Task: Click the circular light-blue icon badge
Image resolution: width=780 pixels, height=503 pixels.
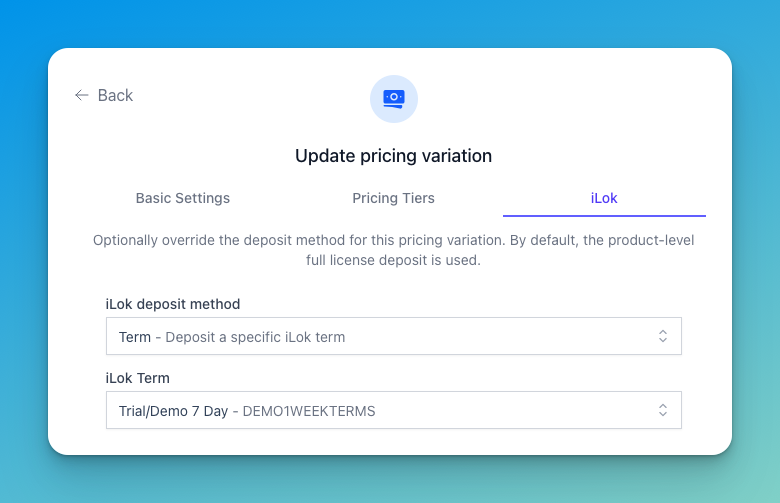Action: pos(393,99)
